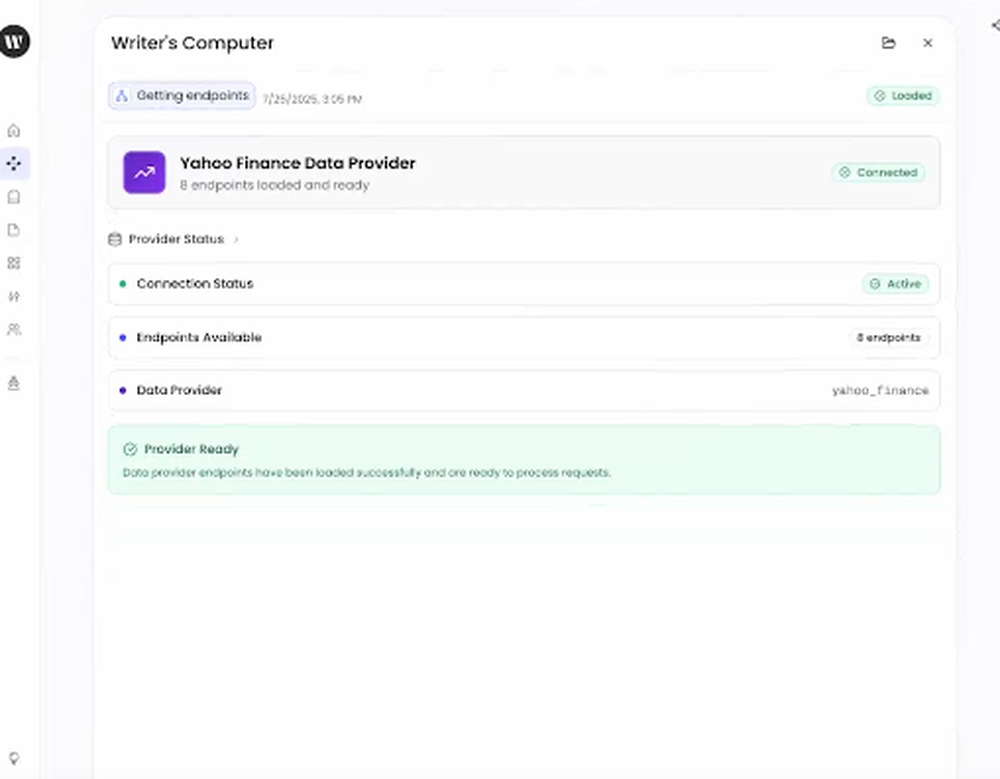The image size is (1000, 779).
Task: Click the purple Yahoo Finance trend icon
Action: tap(144, 172)
